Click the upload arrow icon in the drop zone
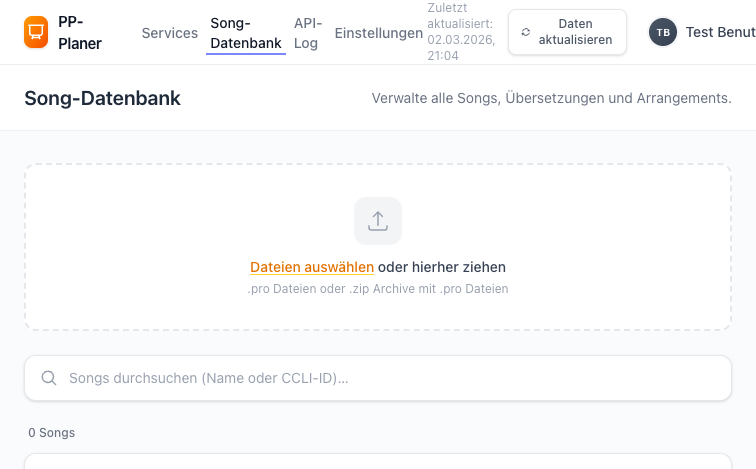The image size is (756, 469). [x=378, y=221]
